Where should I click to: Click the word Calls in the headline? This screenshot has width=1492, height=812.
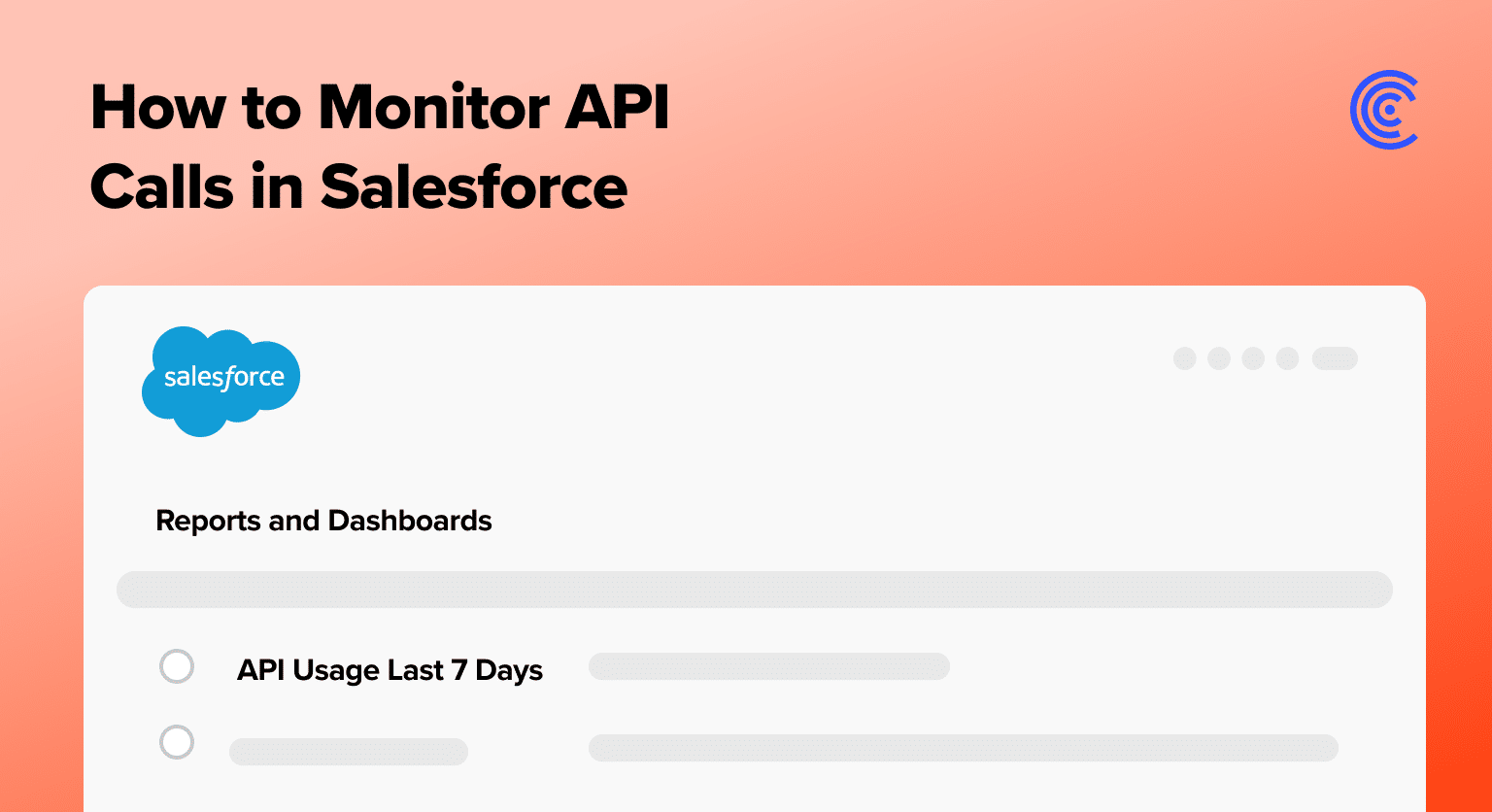tap(162, 186)
